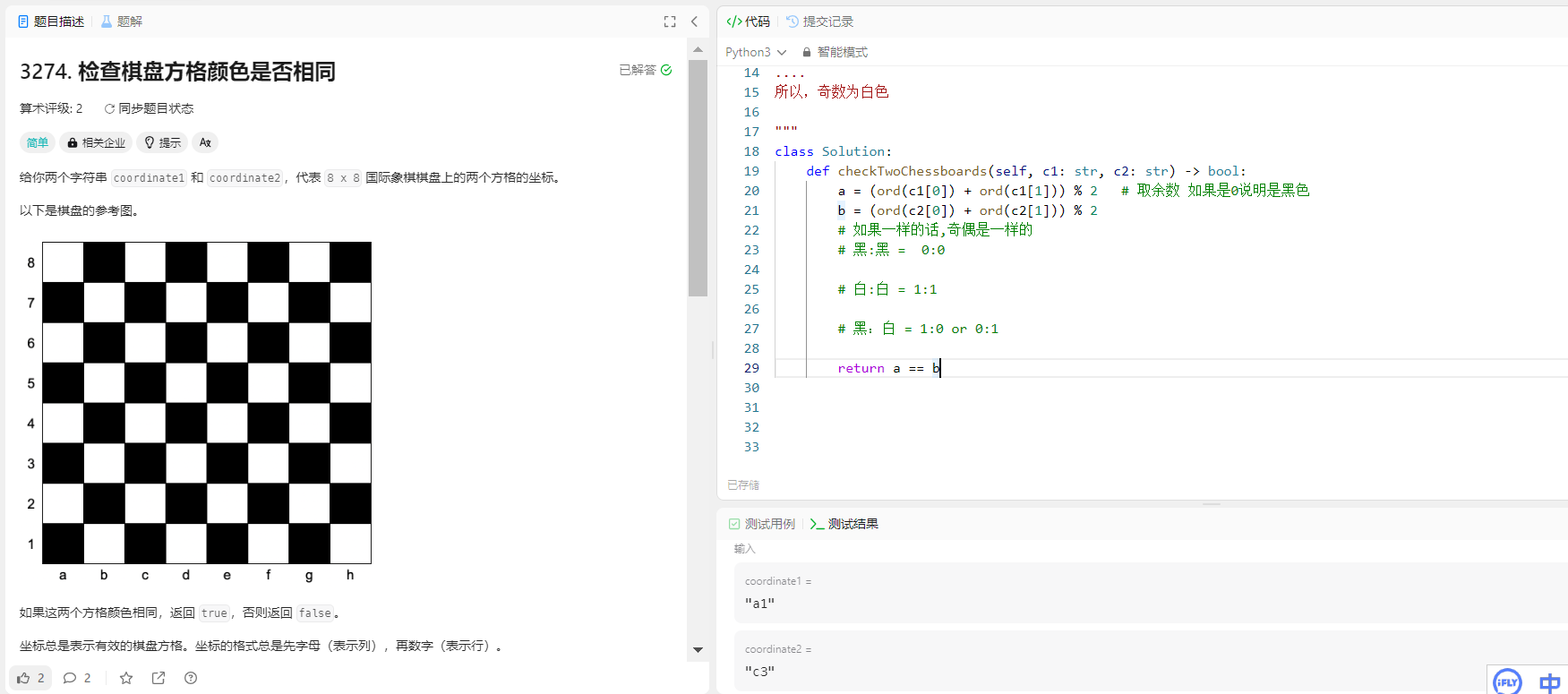Image resolution: width=1568 pixels, height=694 pixels.
Task: Click the fullscreen expand icon
Action: [670, 21]
